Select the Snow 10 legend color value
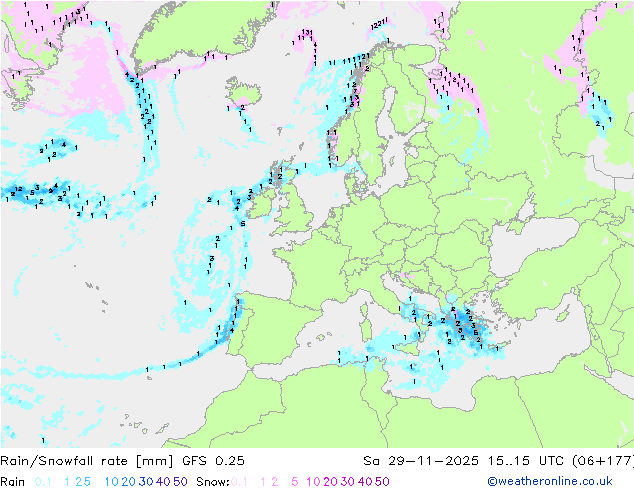634x490 pixels. coord(313,482)
